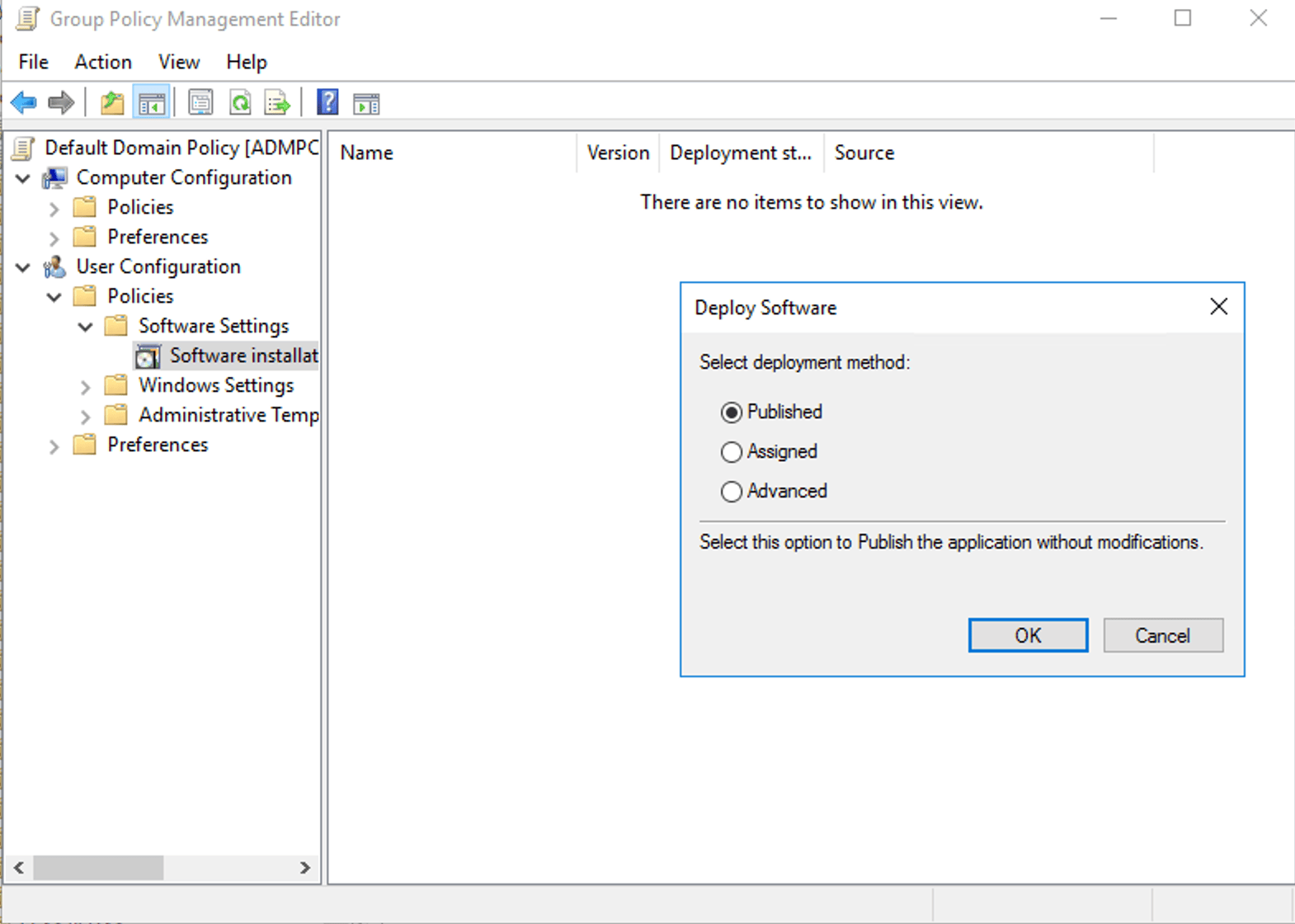This screenshot has height=924, width=1295.
Task: Open Help via blue question mark icon
Action: (327, 102)
